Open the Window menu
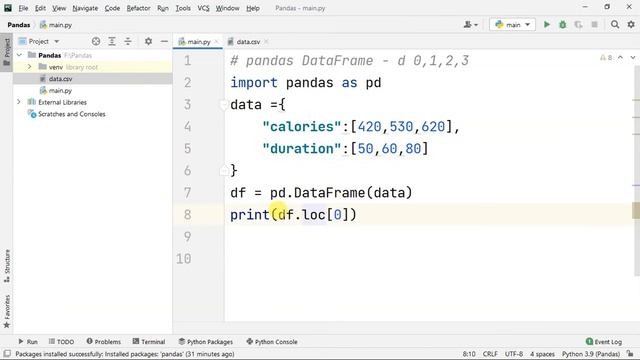Screen dimensions: 640x360 coord(227,8)
